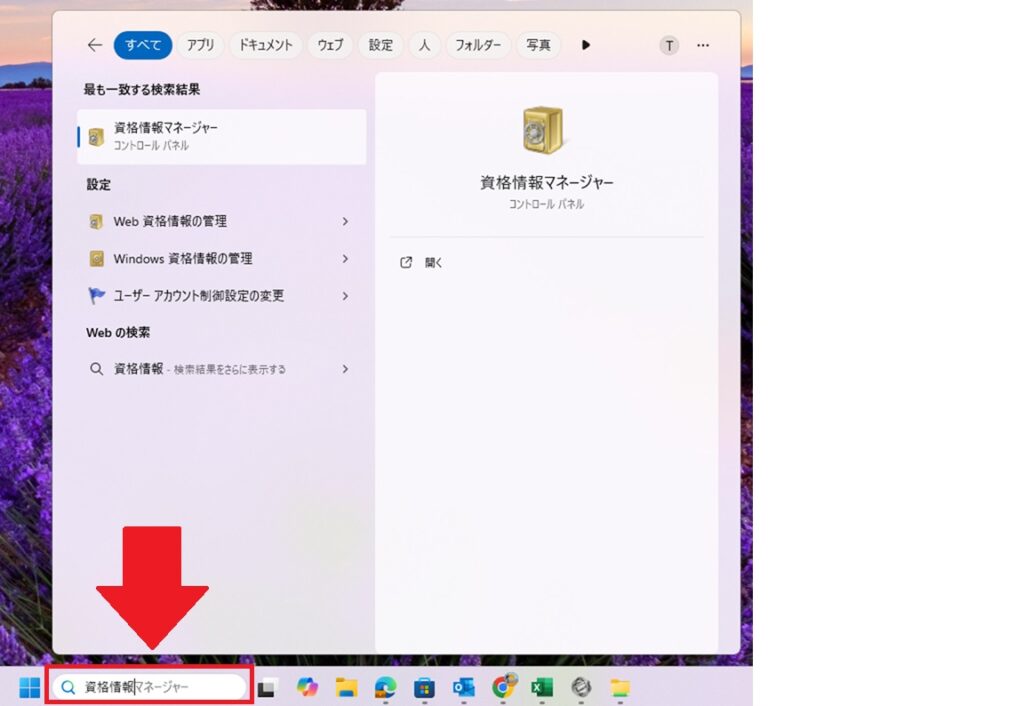Click the large 資格情報マネージャー safe icon
1024x706 pixels.
click(545, 131)
